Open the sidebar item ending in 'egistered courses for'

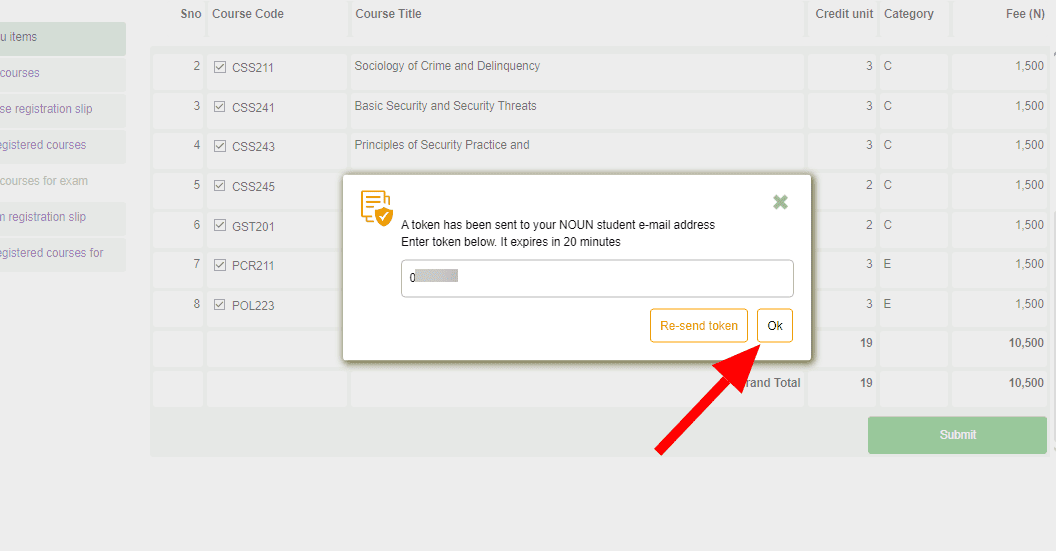coord(63,255)
